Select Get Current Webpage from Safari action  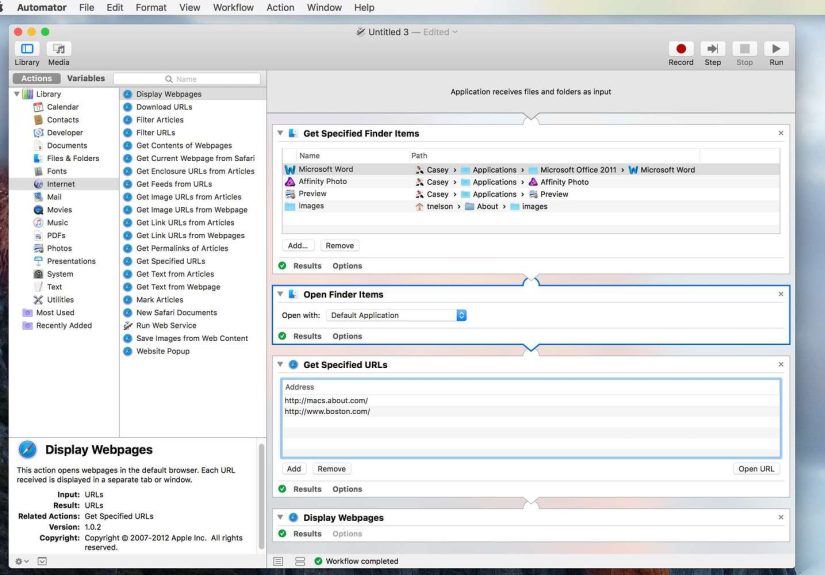[x=193, y=158]
